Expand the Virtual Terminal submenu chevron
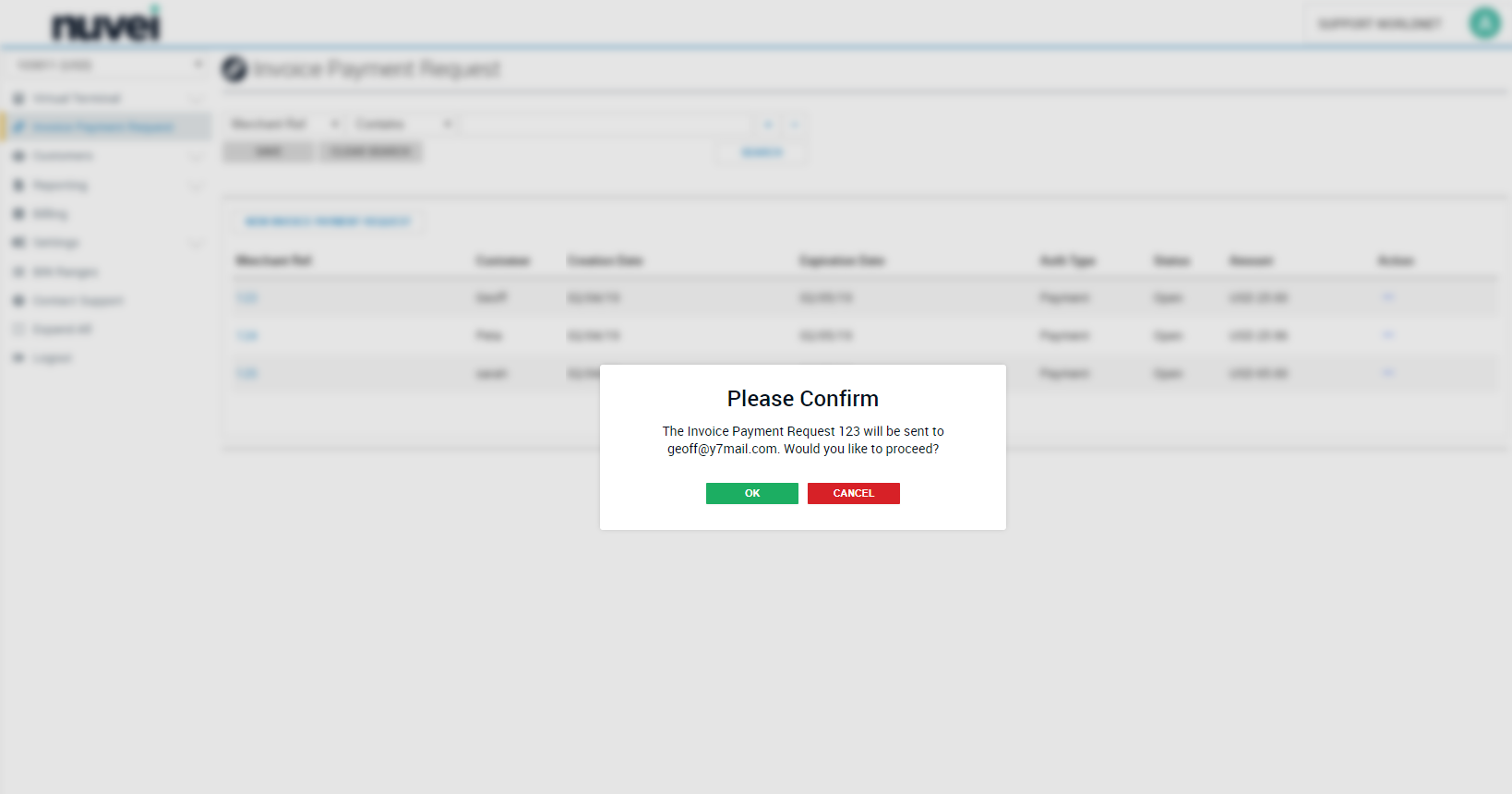The height and width of the screenshot is (794, 1512). click(x=196, y=99)
